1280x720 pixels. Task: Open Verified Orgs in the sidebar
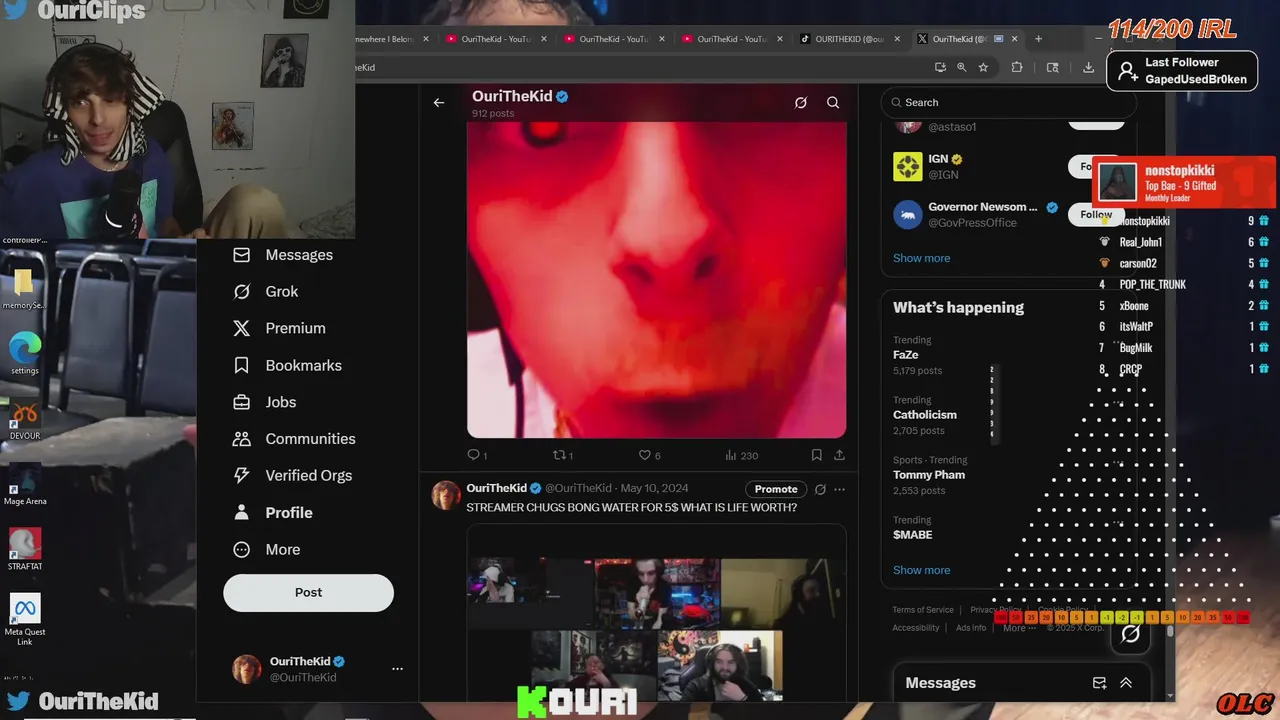pyautogui.click(x=292, y=476)
